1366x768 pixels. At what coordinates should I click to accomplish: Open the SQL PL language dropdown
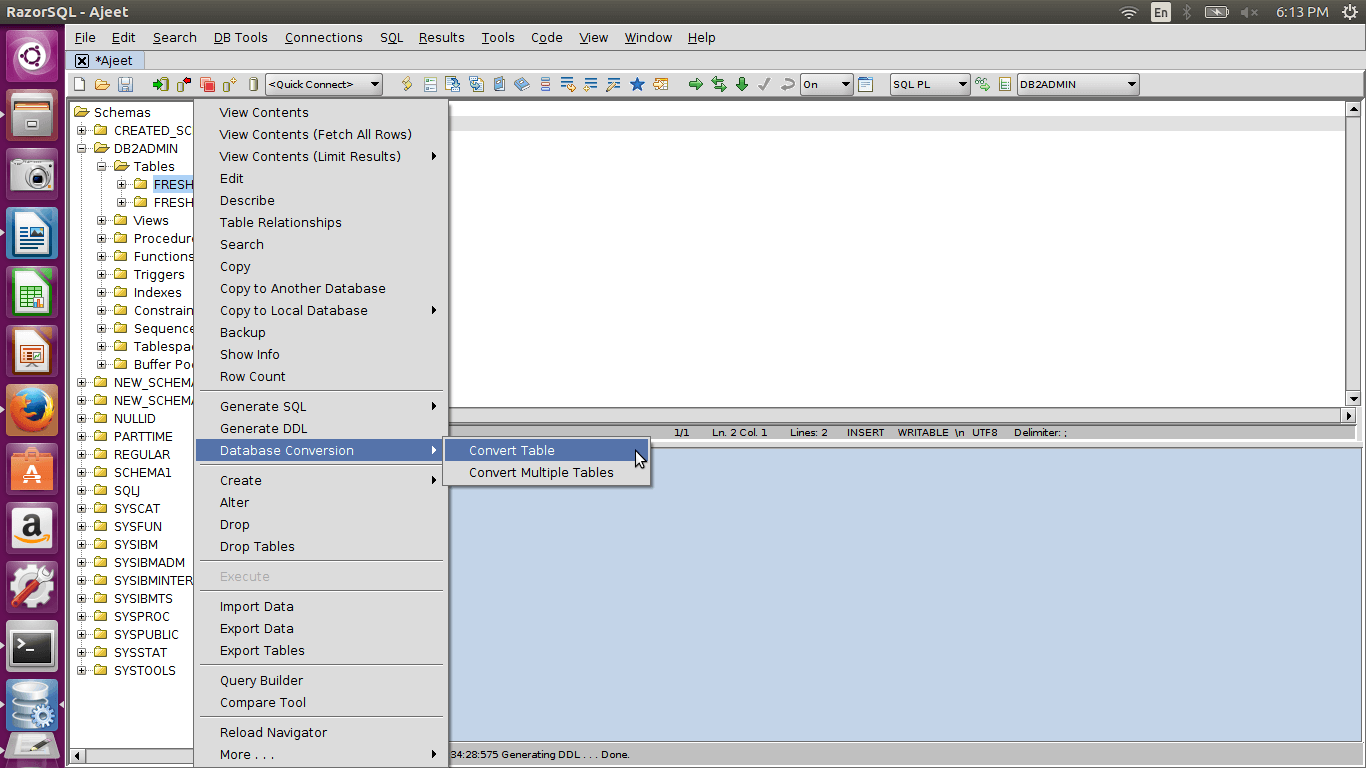[x=930, y=84]
